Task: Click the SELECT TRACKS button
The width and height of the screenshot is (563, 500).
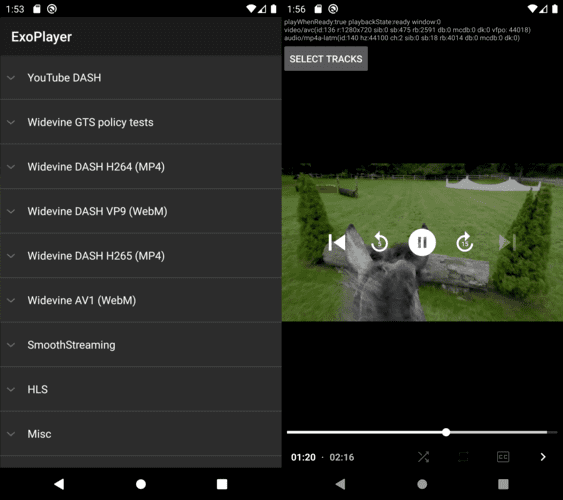Action: point(326,59)
